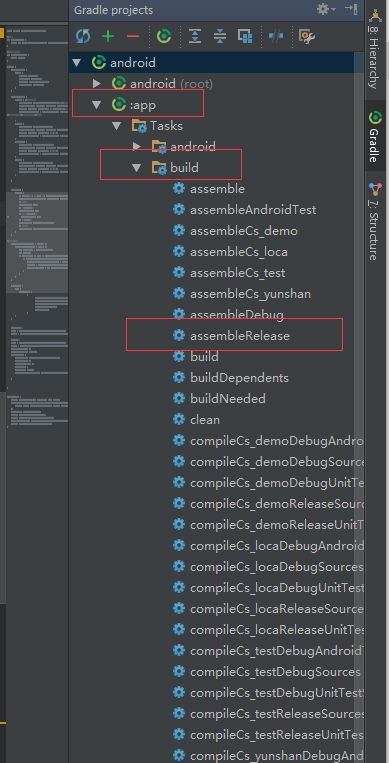Detach Gradle project using minus icon
The image size is (389, 763).
[132, 36]
